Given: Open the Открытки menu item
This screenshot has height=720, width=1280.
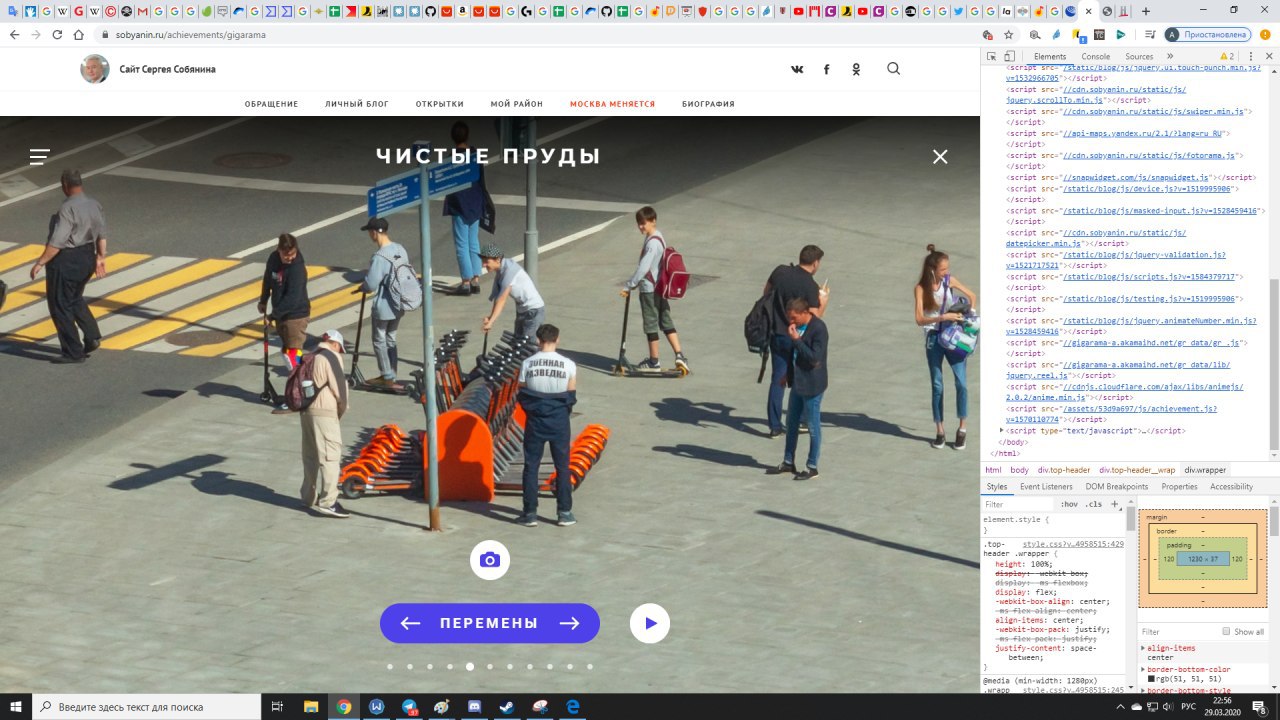Looking at the screenshot, I should pos(440,104).
